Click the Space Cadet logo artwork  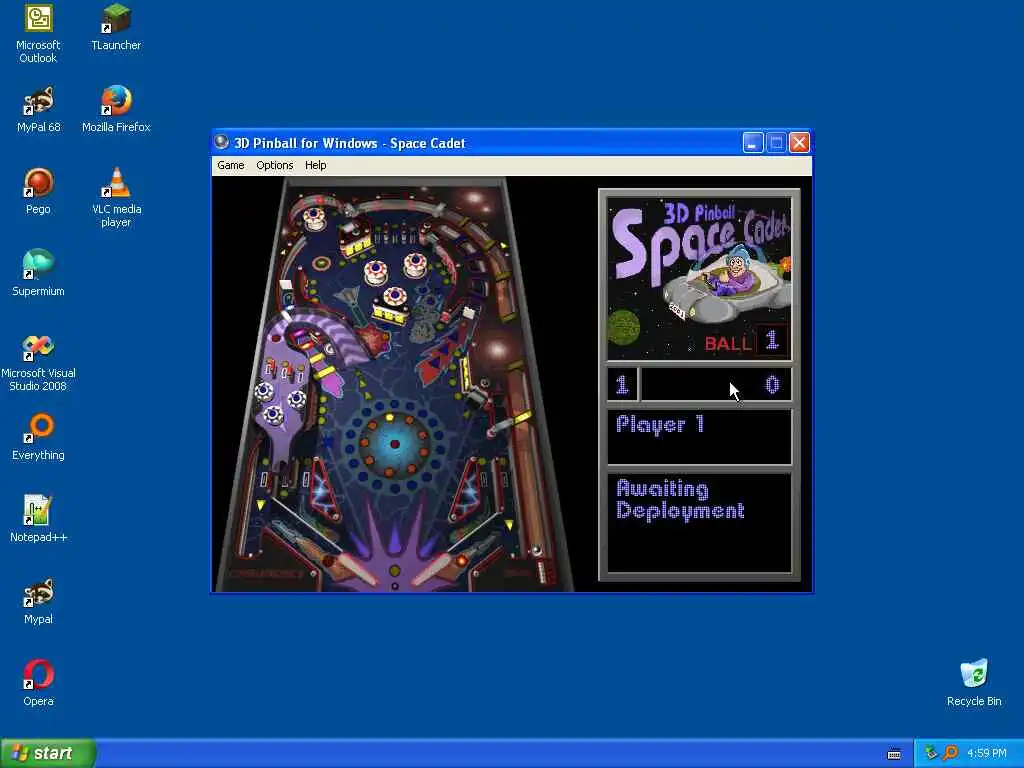pyautogui.click(x=699, y=279)
